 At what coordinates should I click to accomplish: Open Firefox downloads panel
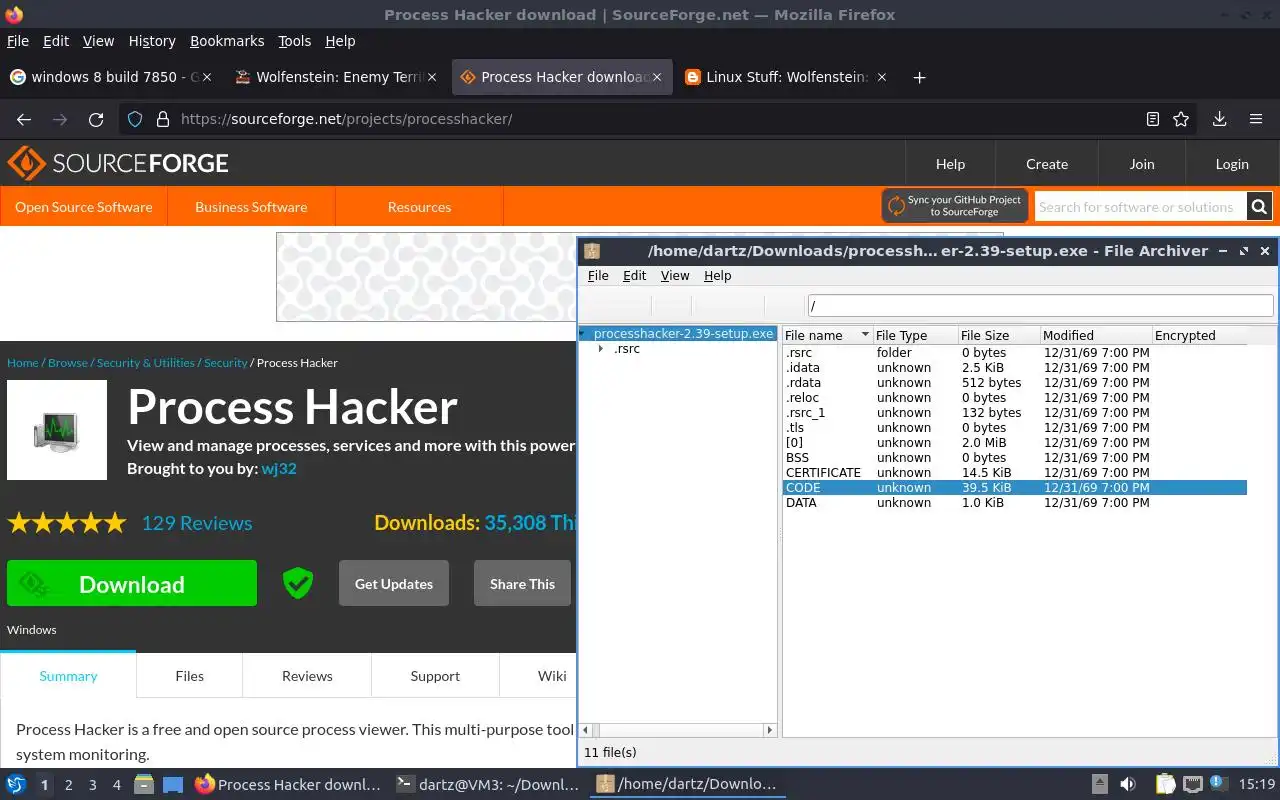(1219, 119)
